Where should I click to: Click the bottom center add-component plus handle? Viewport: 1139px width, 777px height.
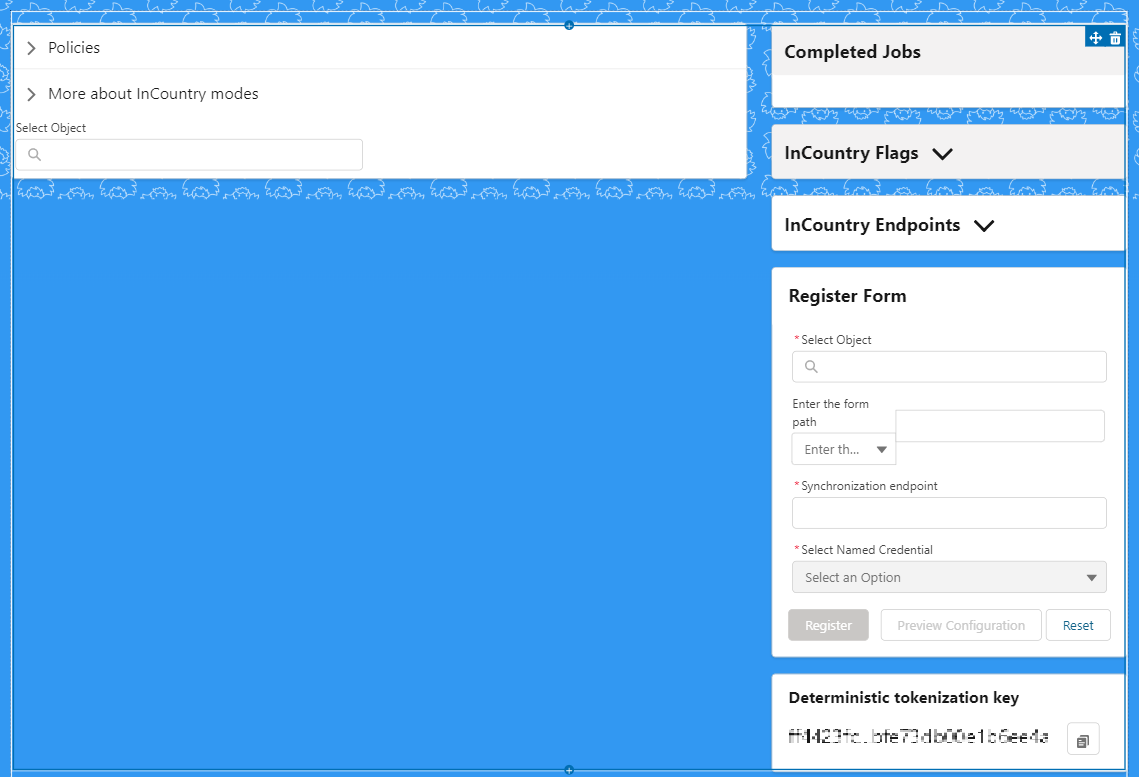(x=569, y=770)
